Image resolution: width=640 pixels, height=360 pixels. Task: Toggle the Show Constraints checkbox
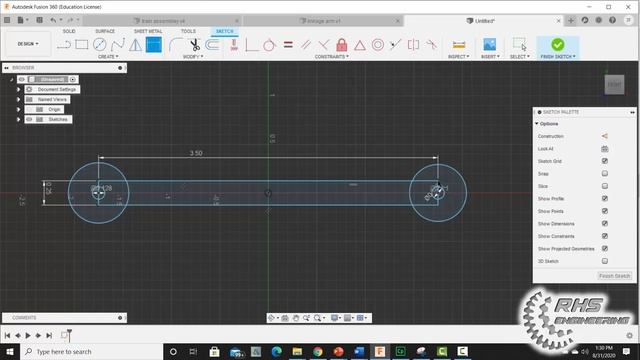click(x=605, y=236)
